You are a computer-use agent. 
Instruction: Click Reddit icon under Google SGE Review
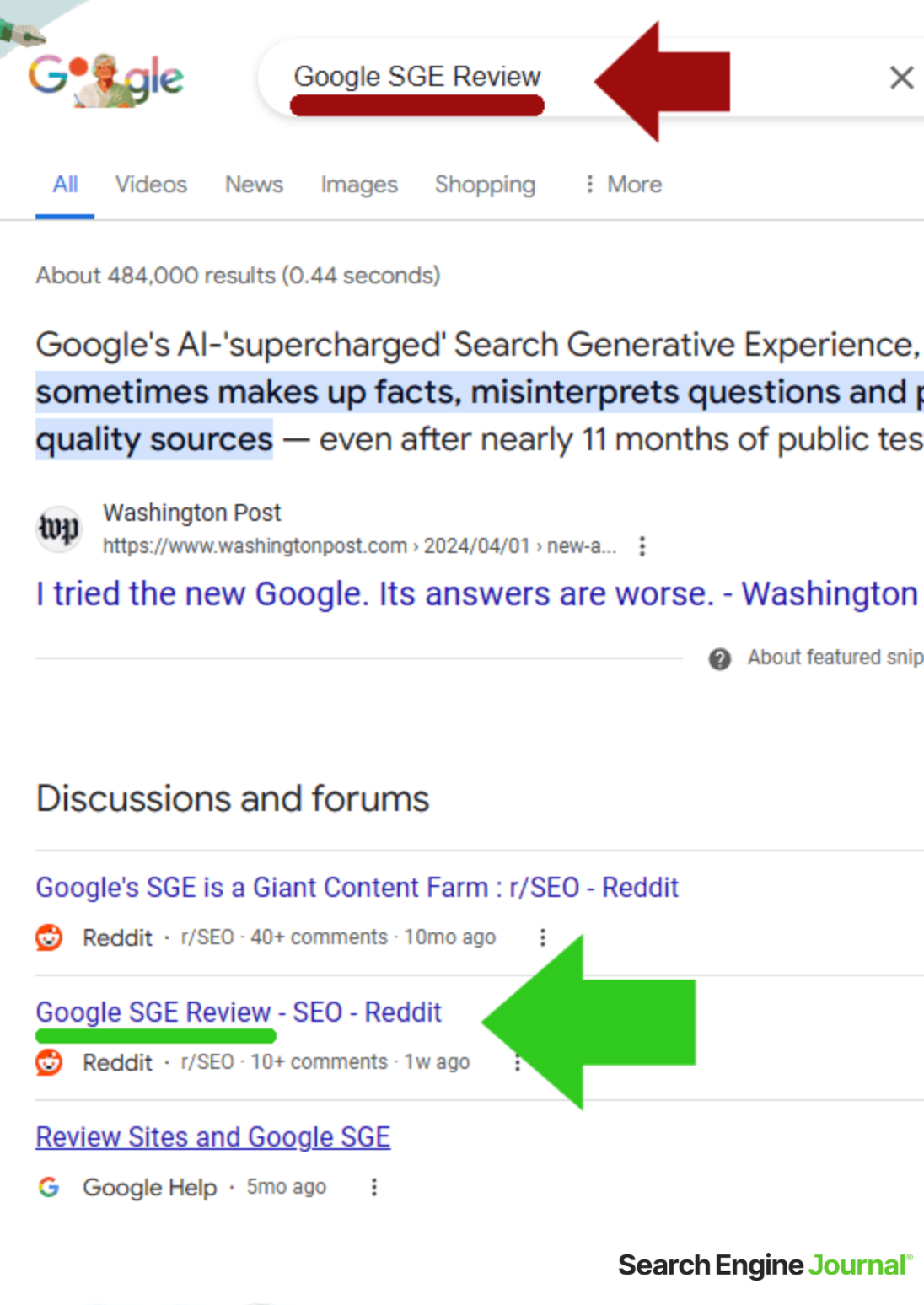coord(49,1062)
